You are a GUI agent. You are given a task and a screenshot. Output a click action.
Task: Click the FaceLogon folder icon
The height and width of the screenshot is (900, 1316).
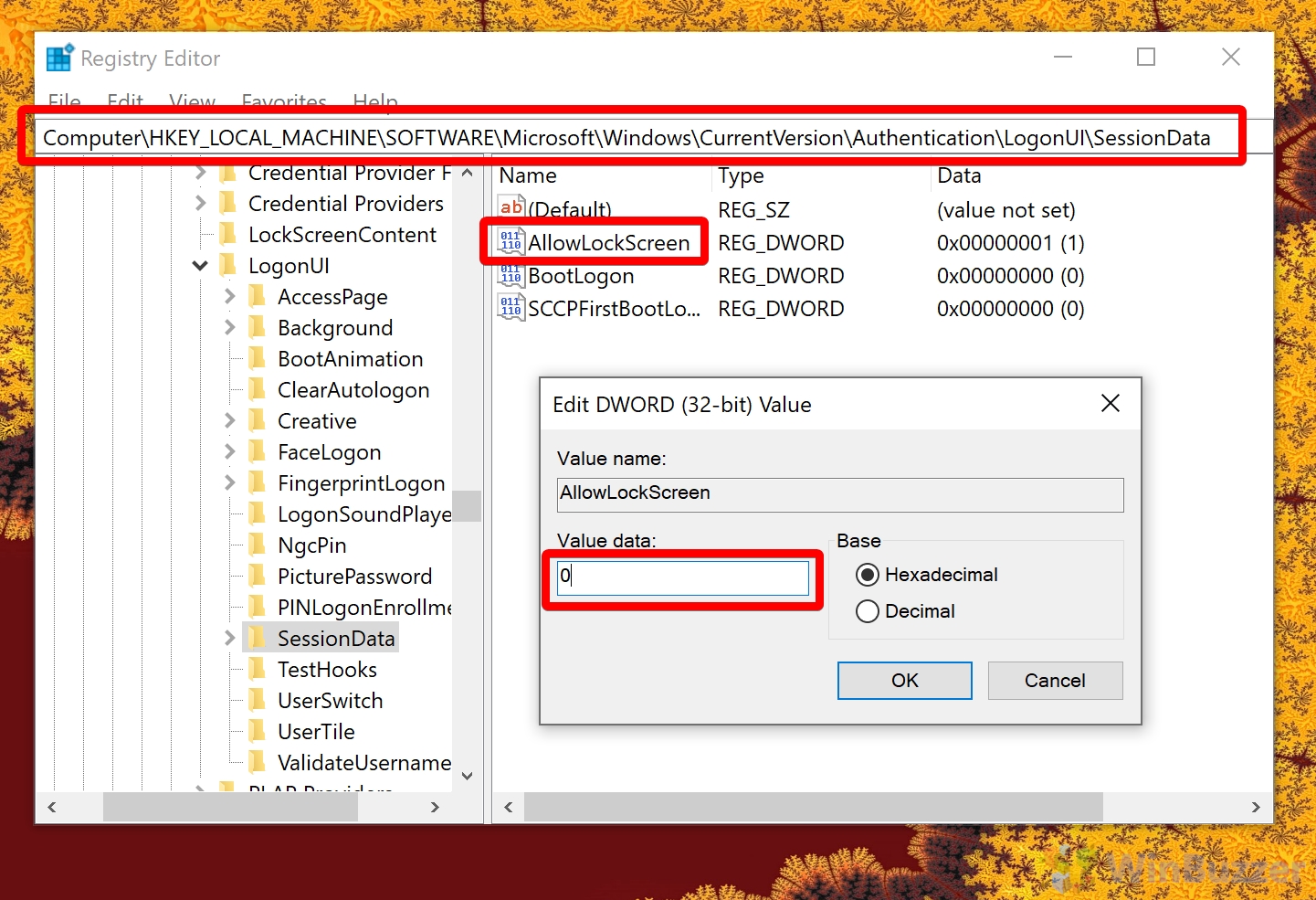pos(258,451)
